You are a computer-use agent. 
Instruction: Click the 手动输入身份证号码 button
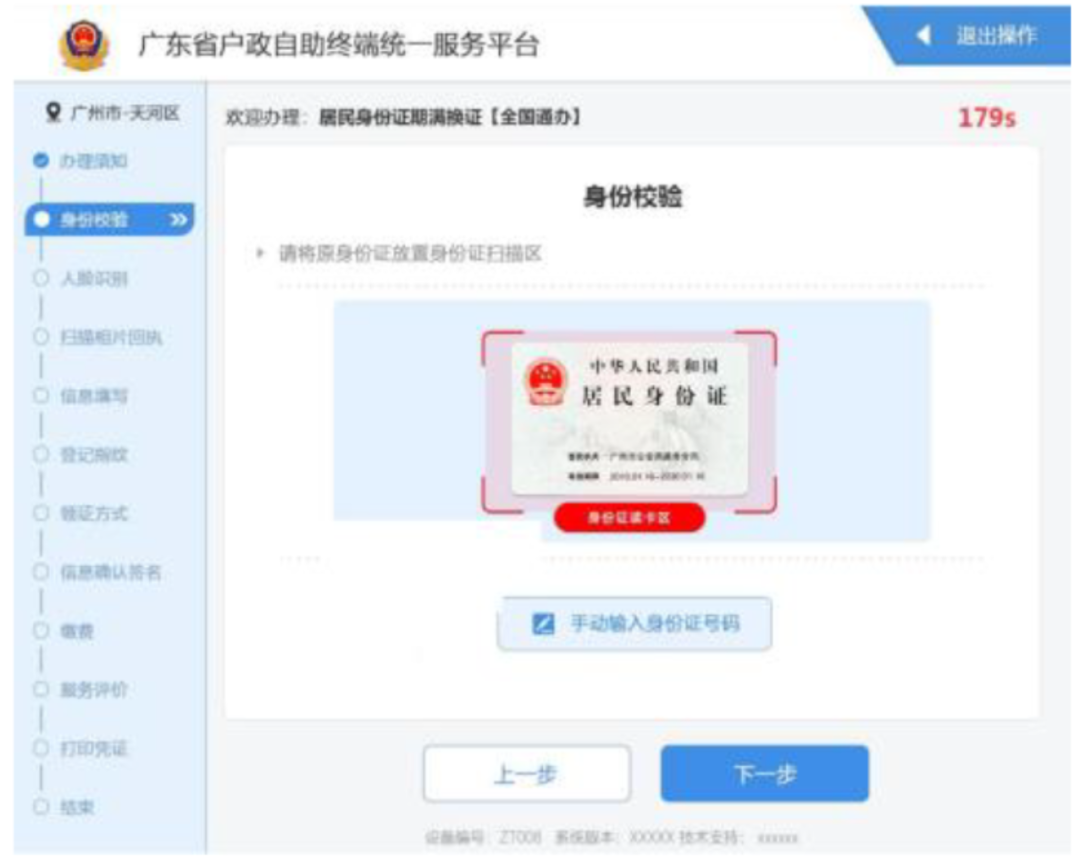pos(634,624)
